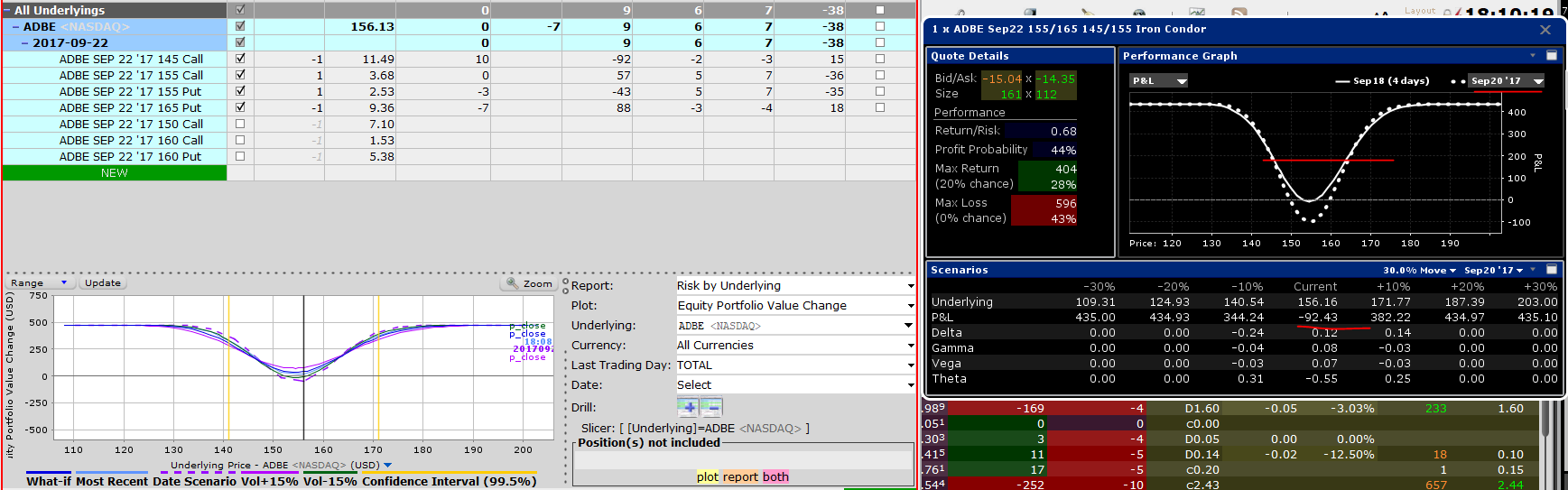Uncheck the ADBE 145 Call checkbox

(x=240, y=59)
